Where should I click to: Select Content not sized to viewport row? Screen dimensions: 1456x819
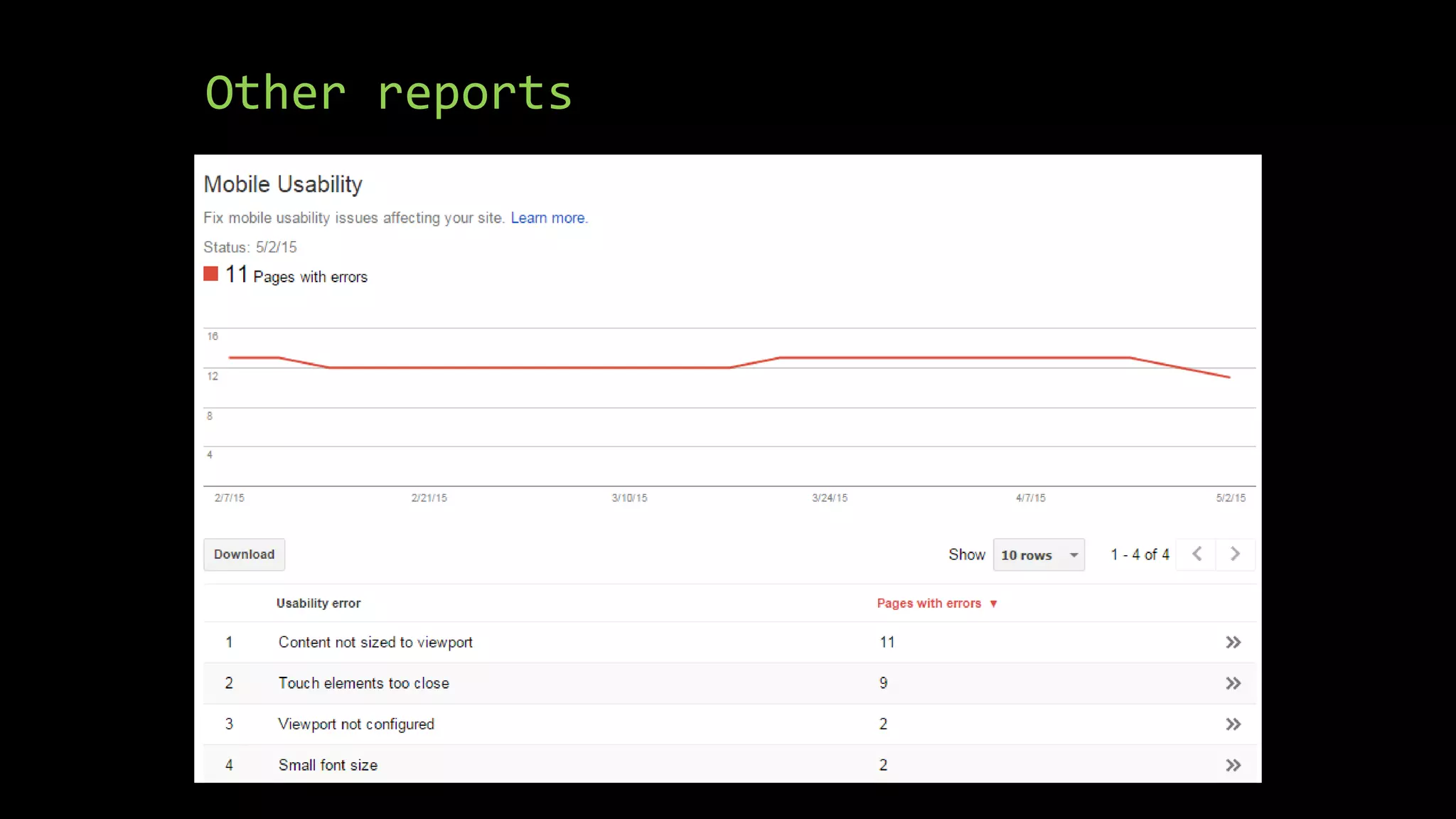point(729,643)
